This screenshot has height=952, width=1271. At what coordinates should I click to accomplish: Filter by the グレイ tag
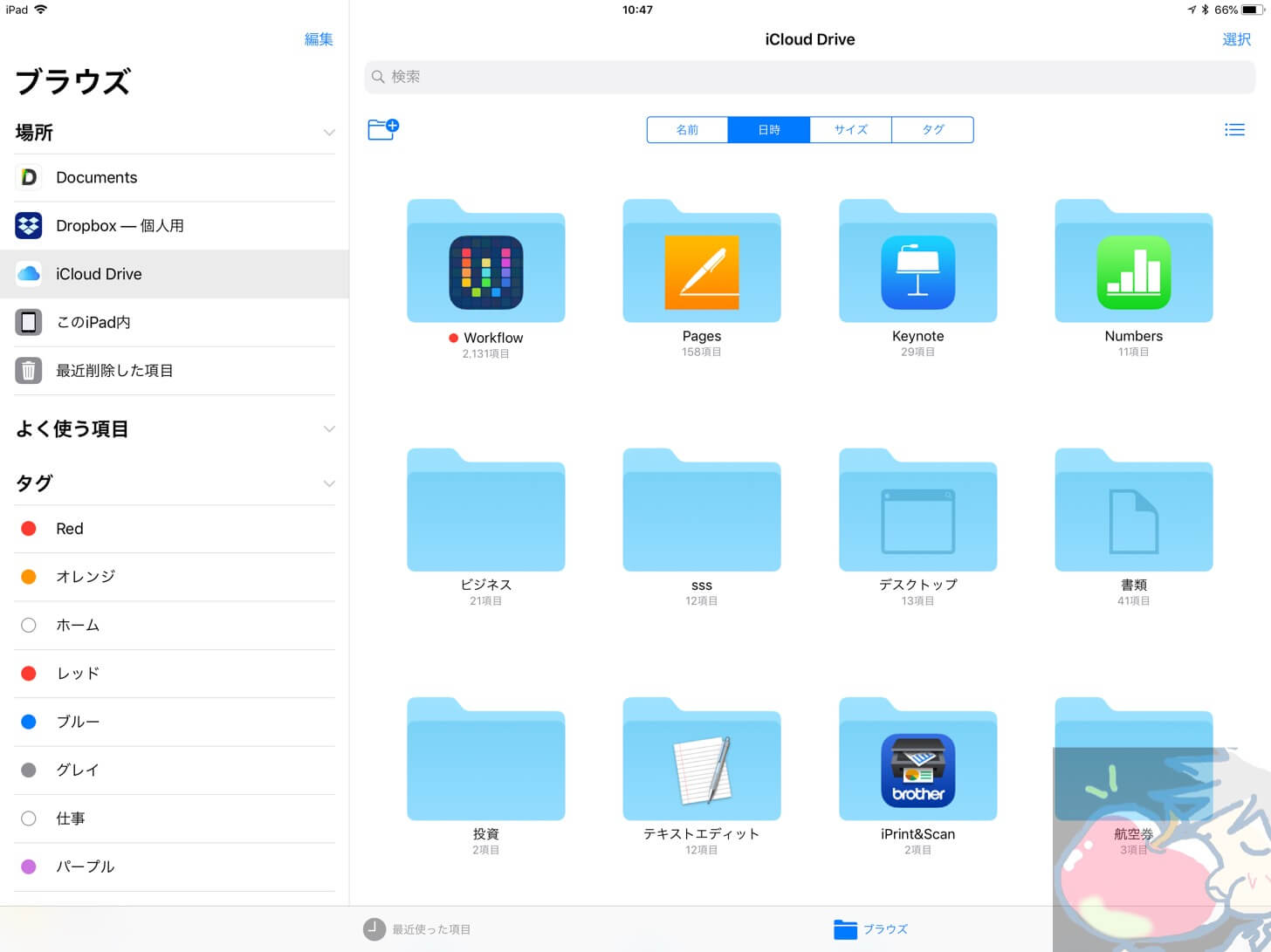click(175, 771)
